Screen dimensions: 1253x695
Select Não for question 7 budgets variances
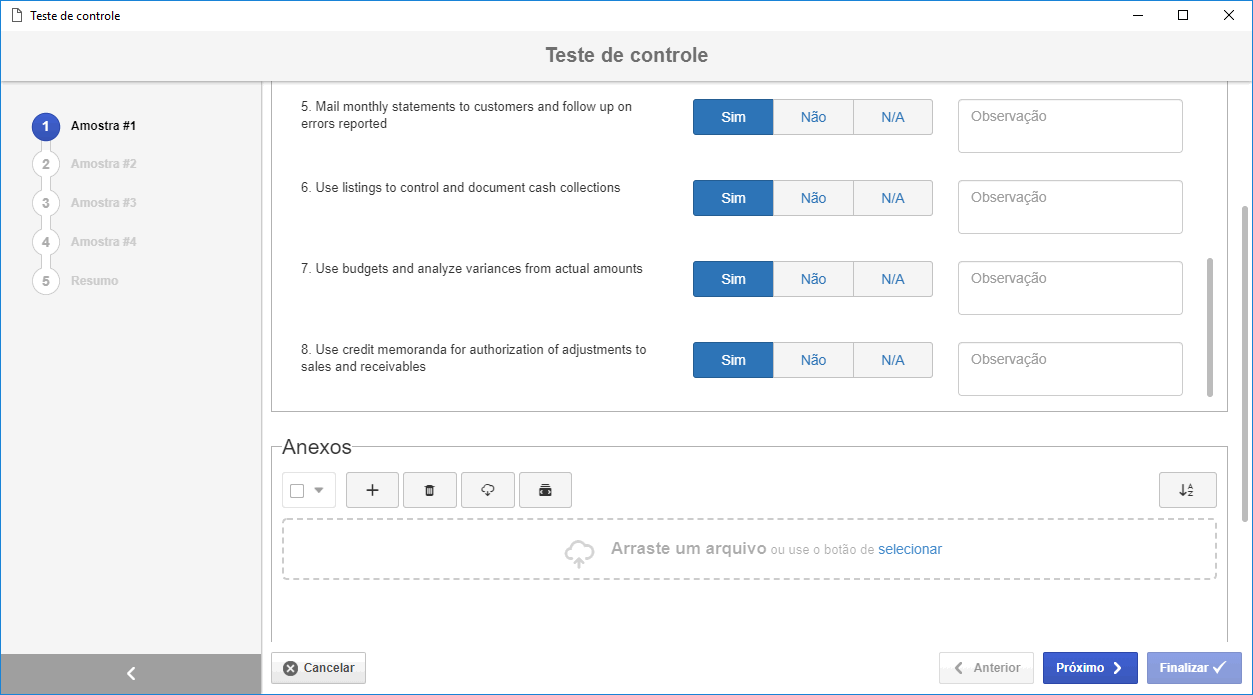tap(813, 279)
